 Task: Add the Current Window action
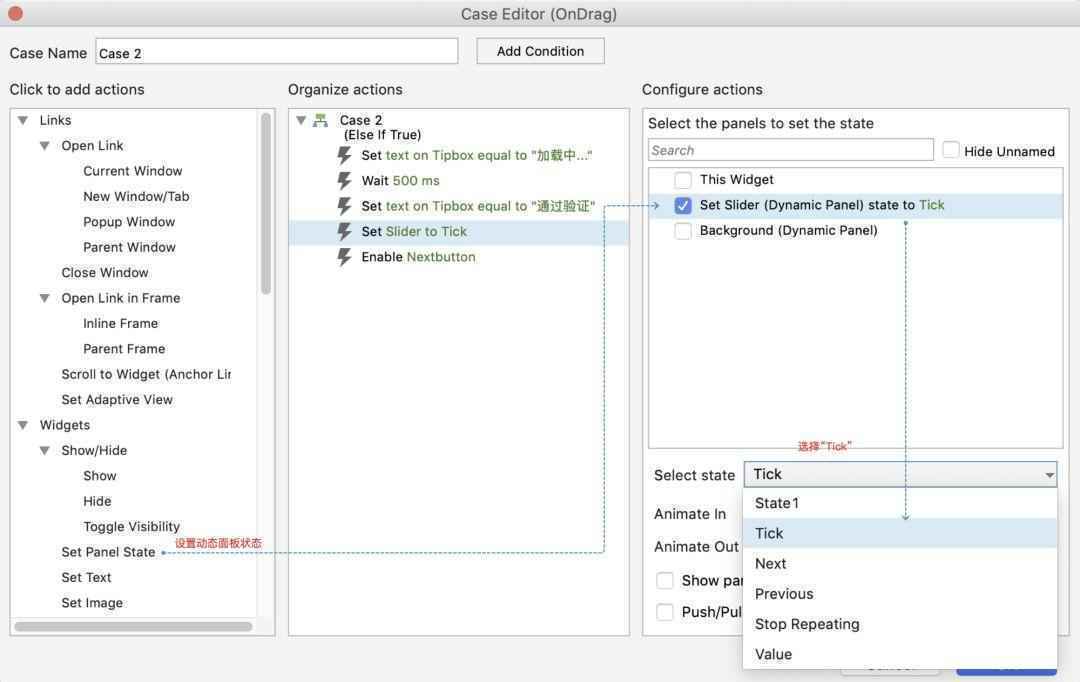click(x=133, y=171)
